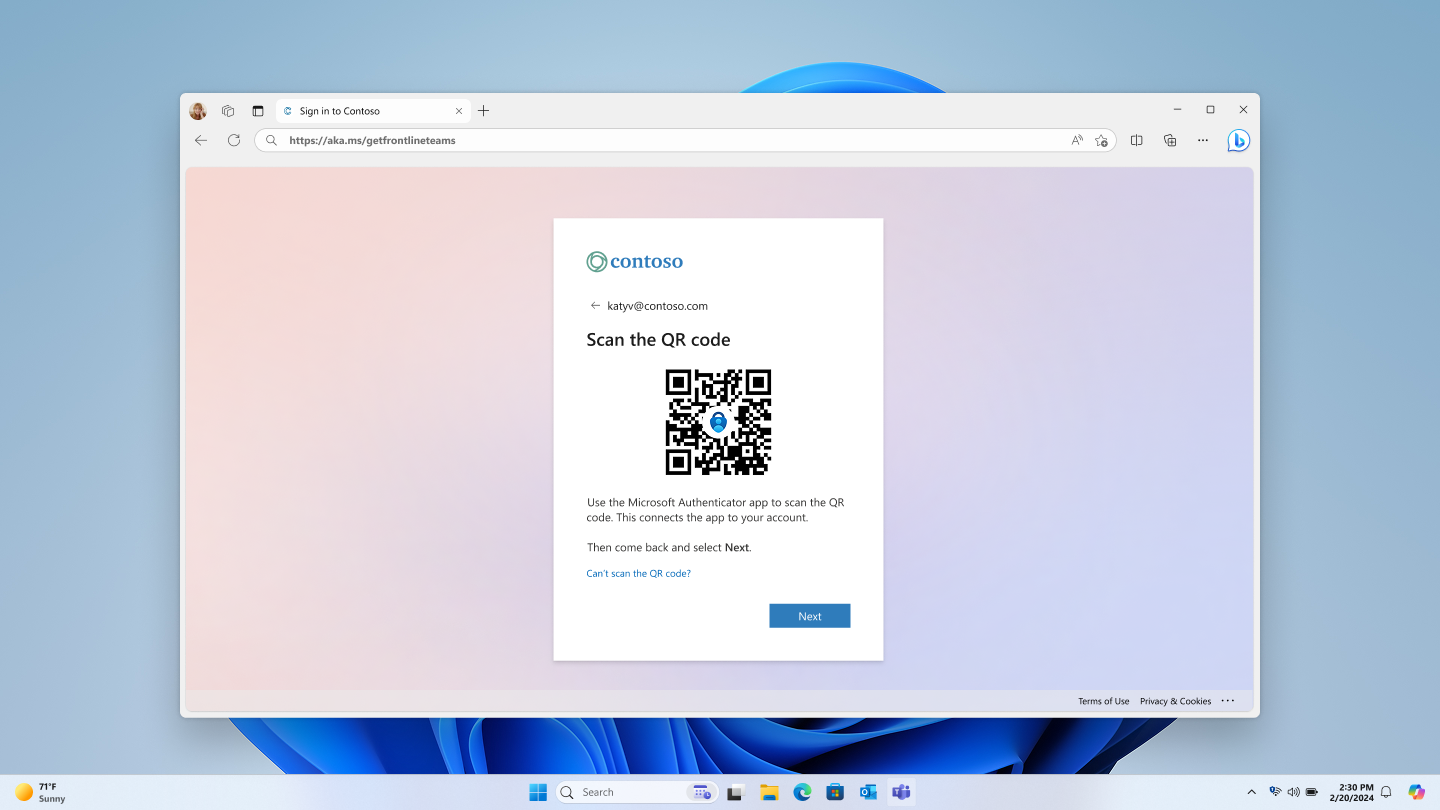The image size is (1440, 810).
Task: Open volume control in system tray
Action: click(x=1293, y=792)
